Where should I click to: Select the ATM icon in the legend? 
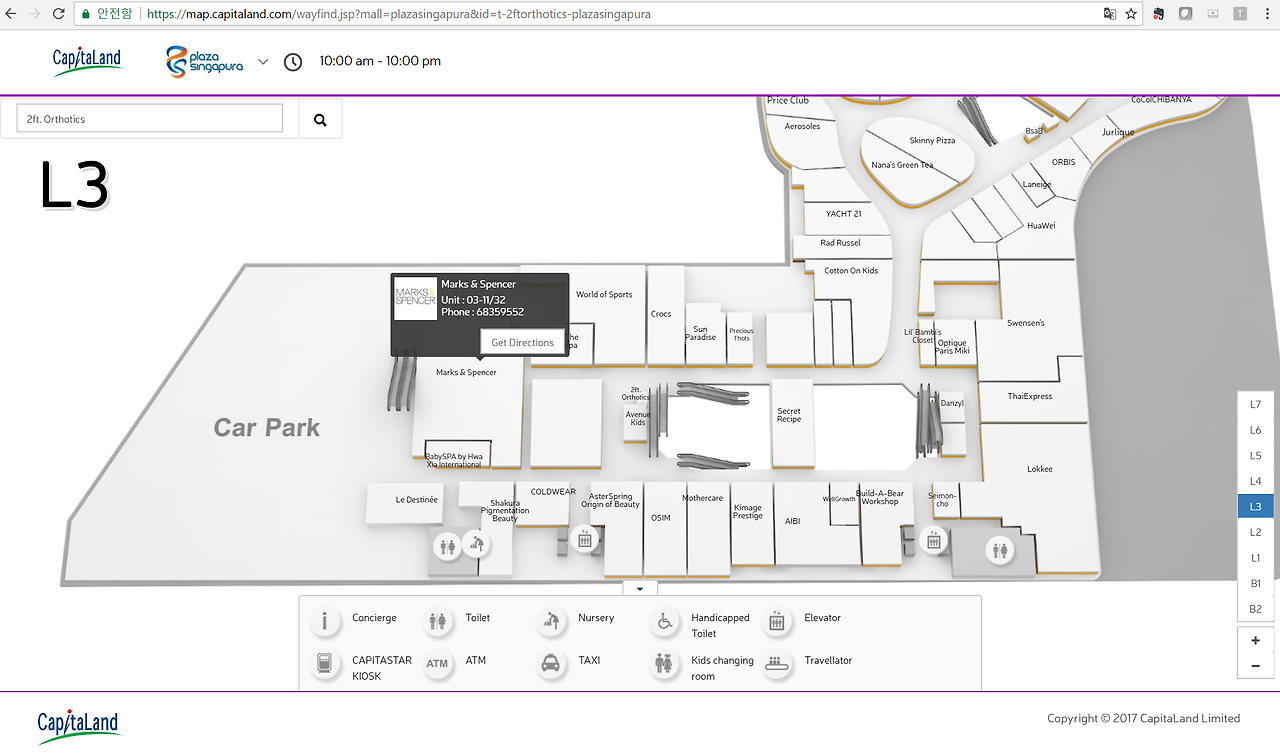[x=438, y=664]
